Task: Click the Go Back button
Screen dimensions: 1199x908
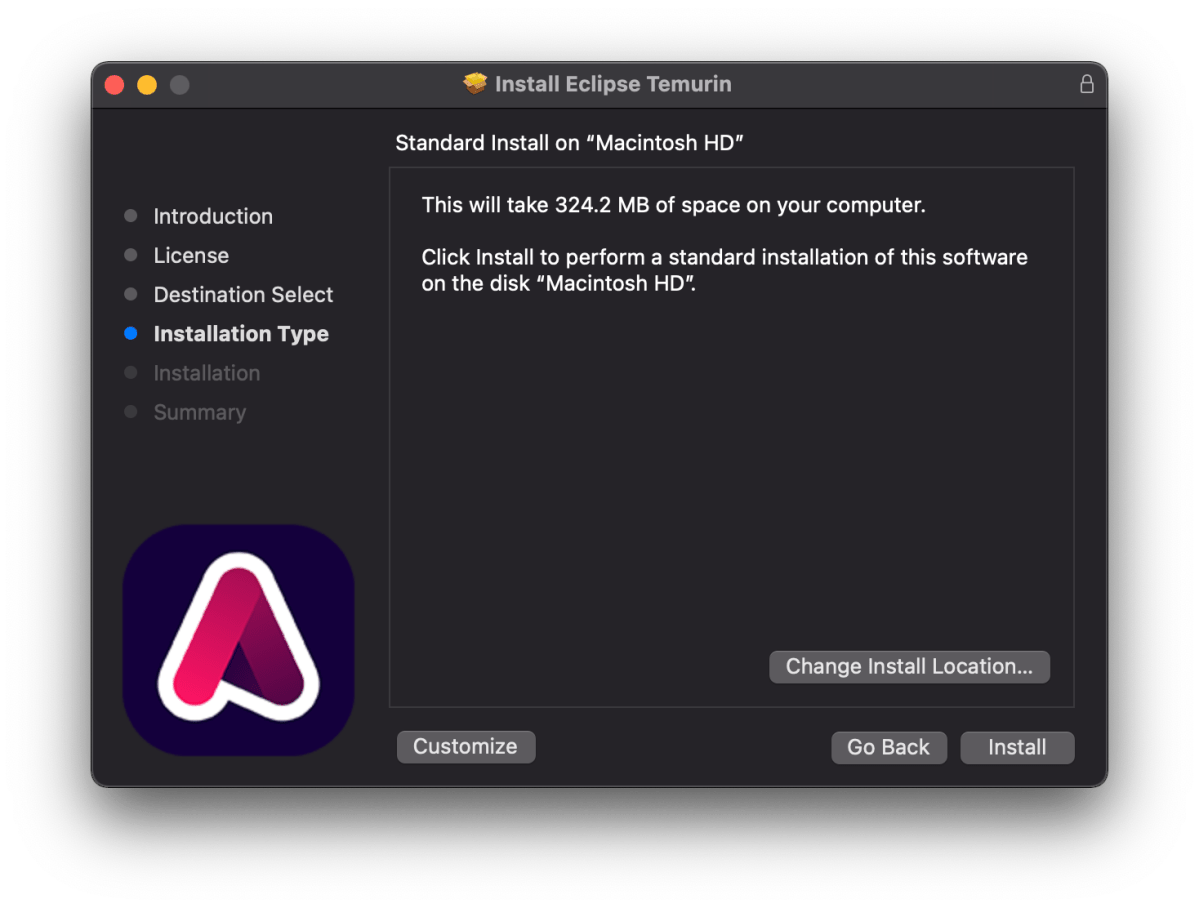Action: tap(889, 747)
